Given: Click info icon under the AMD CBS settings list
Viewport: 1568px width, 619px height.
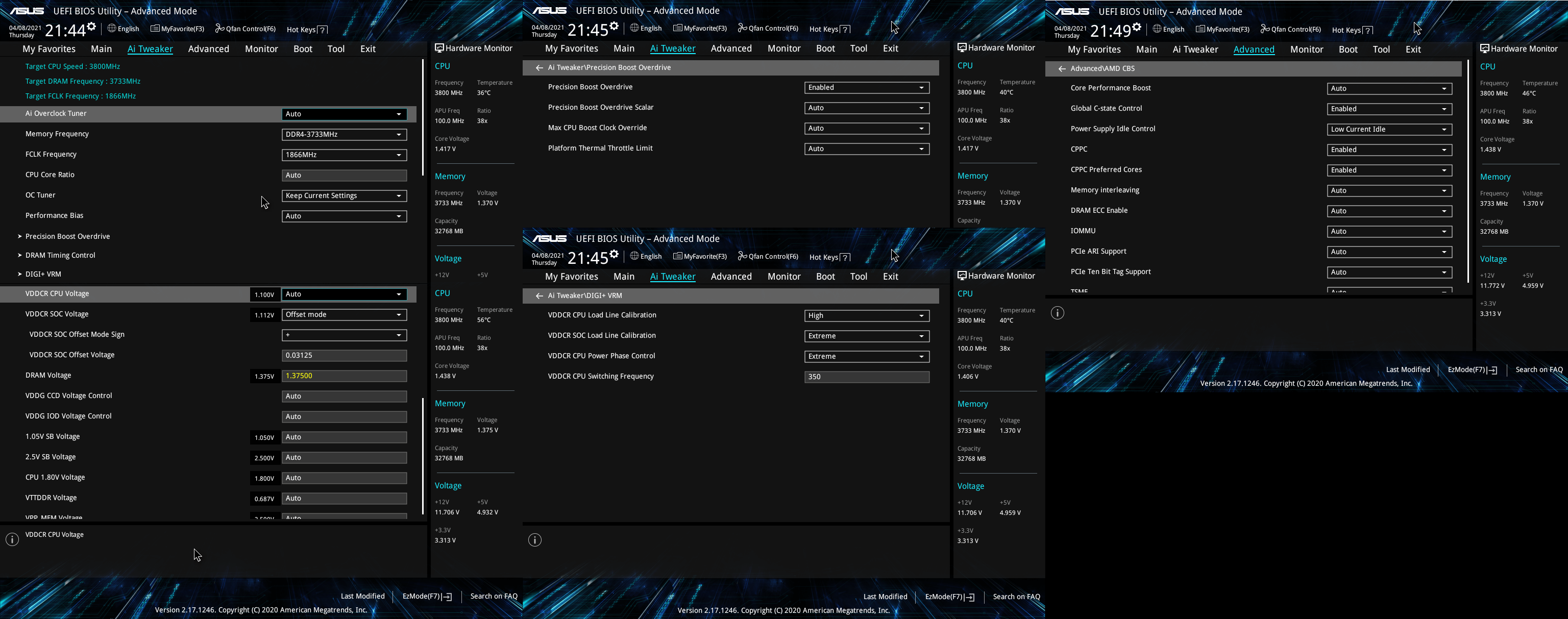Looking at the screenshot, I should [1057, 313].
